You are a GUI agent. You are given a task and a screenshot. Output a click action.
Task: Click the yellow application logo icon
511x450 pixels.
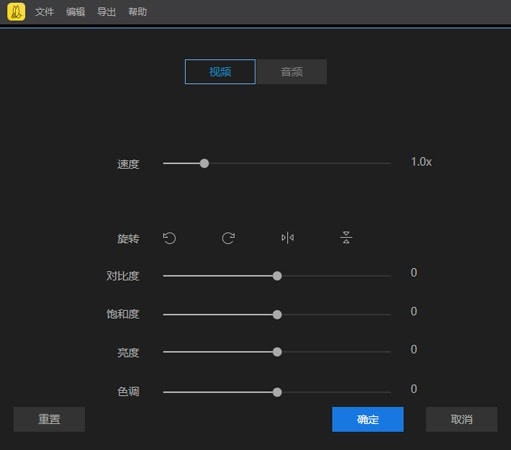tap(16, 12)
